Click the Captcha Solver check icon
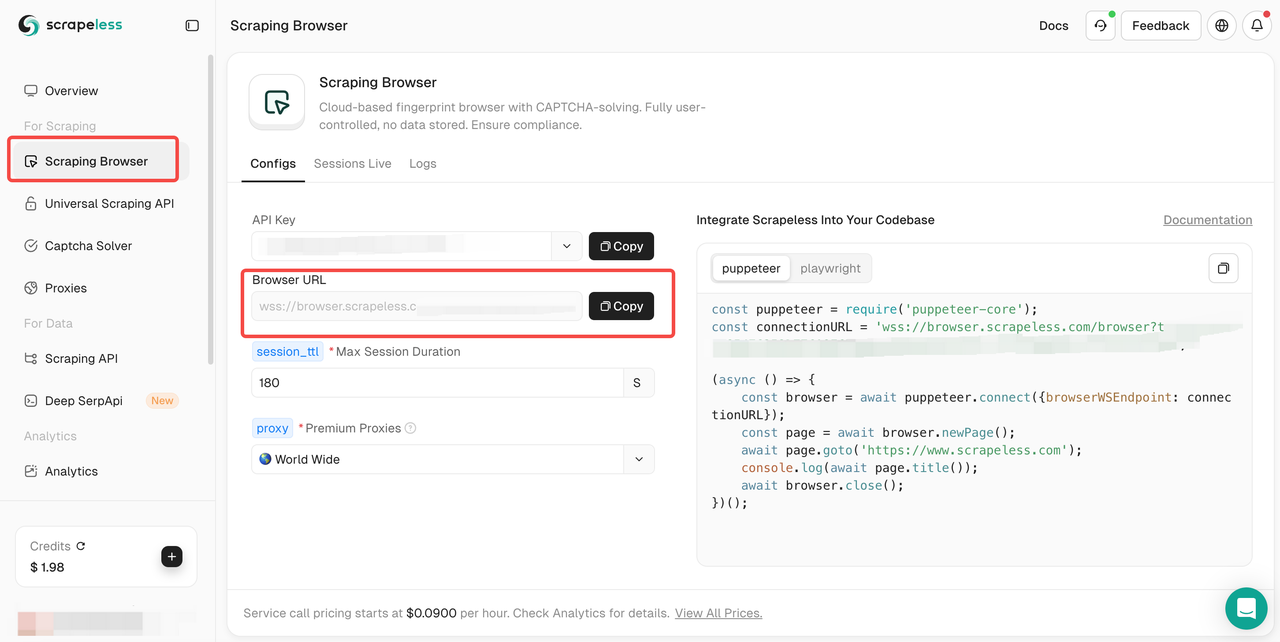Screen dimensions: 1280x642 [31, 245]
